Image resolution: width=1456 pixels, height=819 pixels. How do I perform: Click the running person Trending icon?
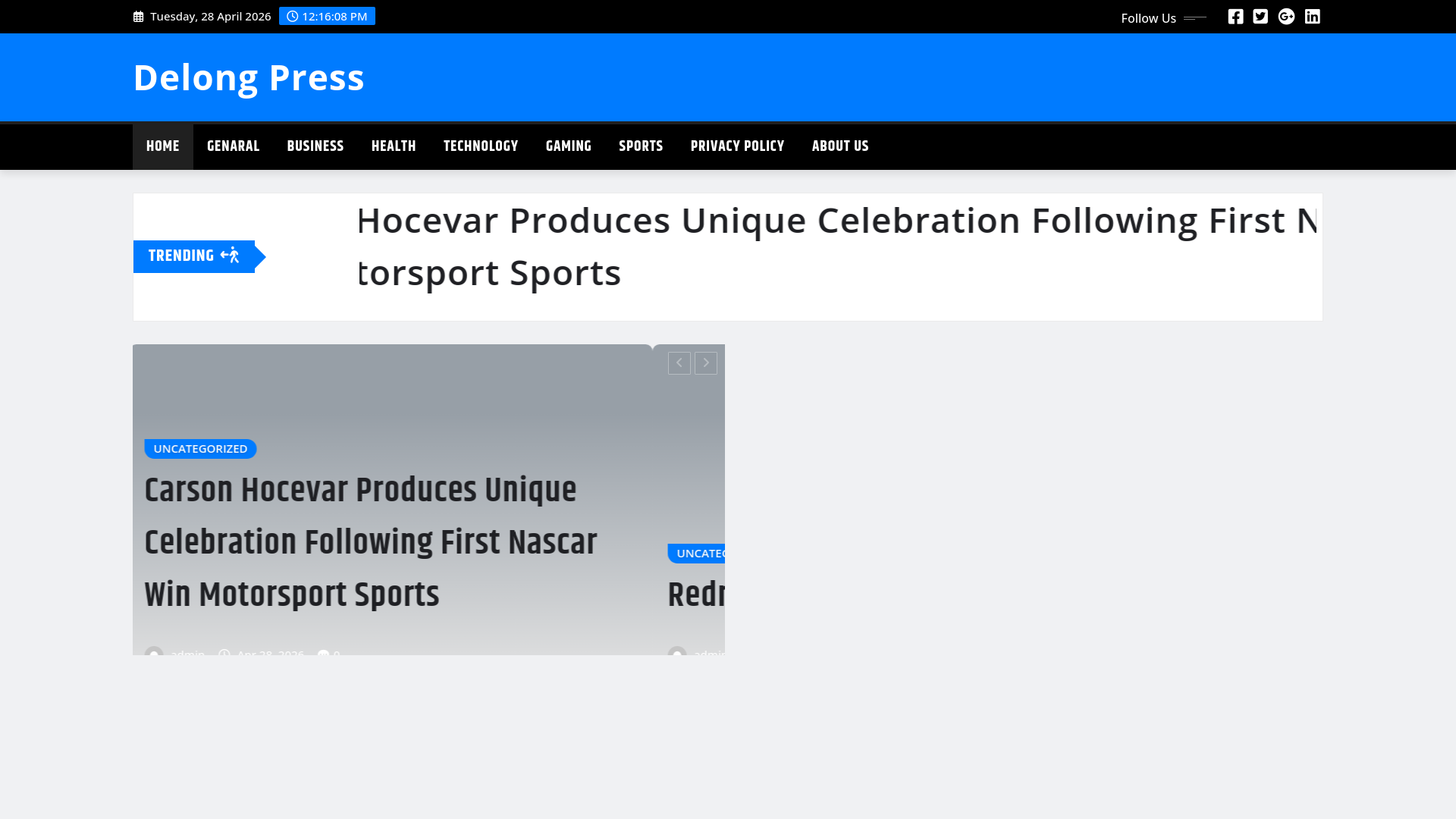click(230, 256)
